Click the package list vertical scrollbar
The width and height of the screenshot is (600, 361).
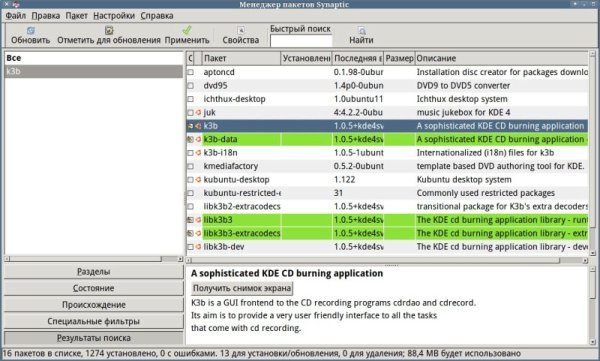click(x=593, y=153)
